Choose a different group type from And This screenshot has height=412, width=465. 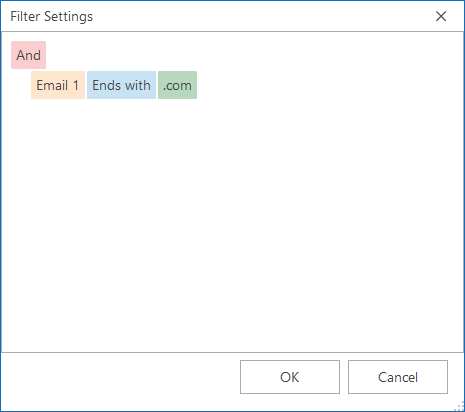[28, 55]
